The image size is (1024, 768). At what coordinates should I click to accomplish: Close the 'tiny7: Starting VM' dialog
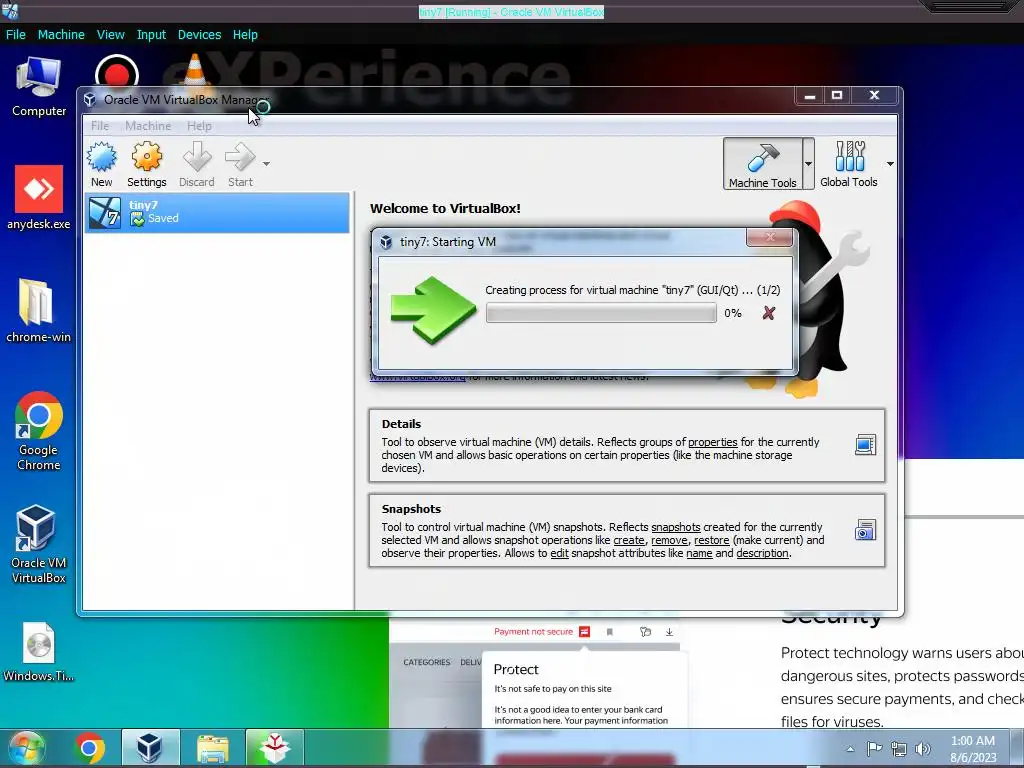(769, 237)
